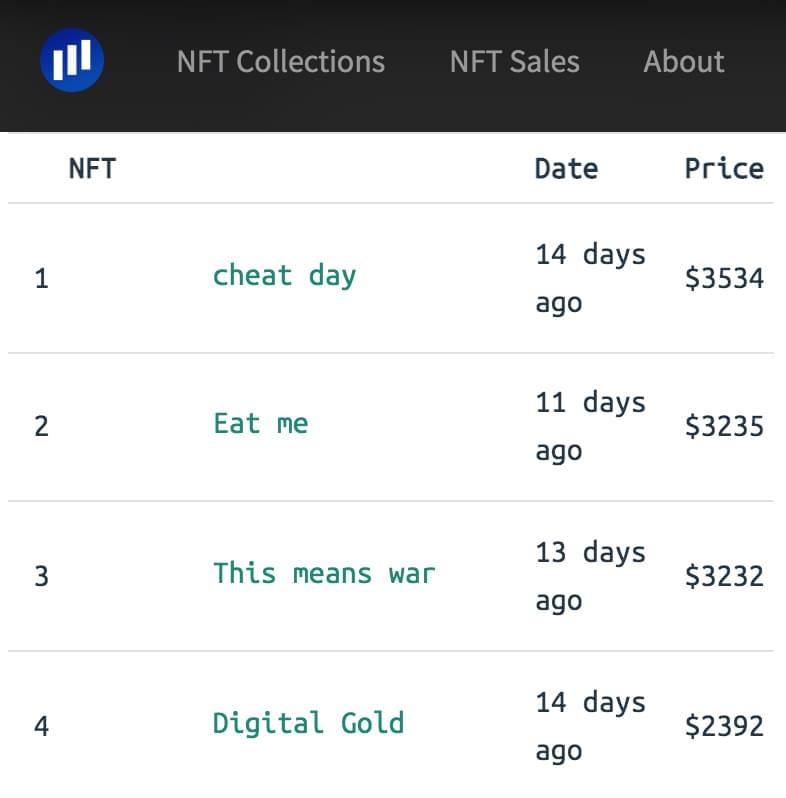Click the 11 days ago date
The height and width of the screenshot is (798, 786).
[591, 426]
